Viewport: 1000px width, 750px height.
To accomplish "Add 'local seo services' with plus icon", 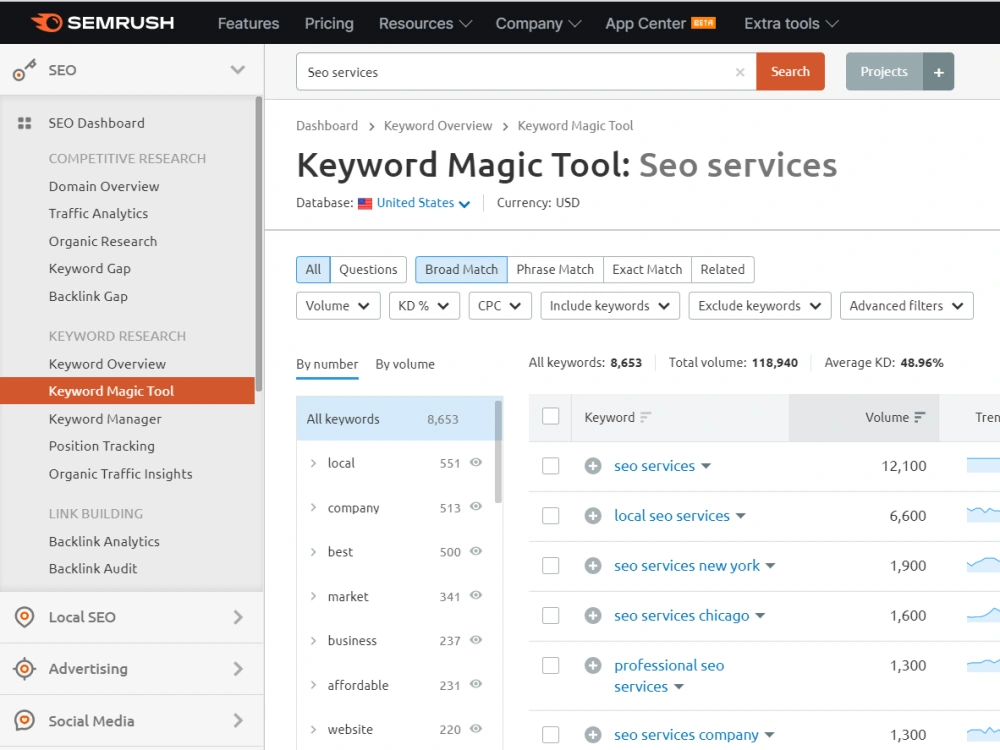I will click(592, 516).
